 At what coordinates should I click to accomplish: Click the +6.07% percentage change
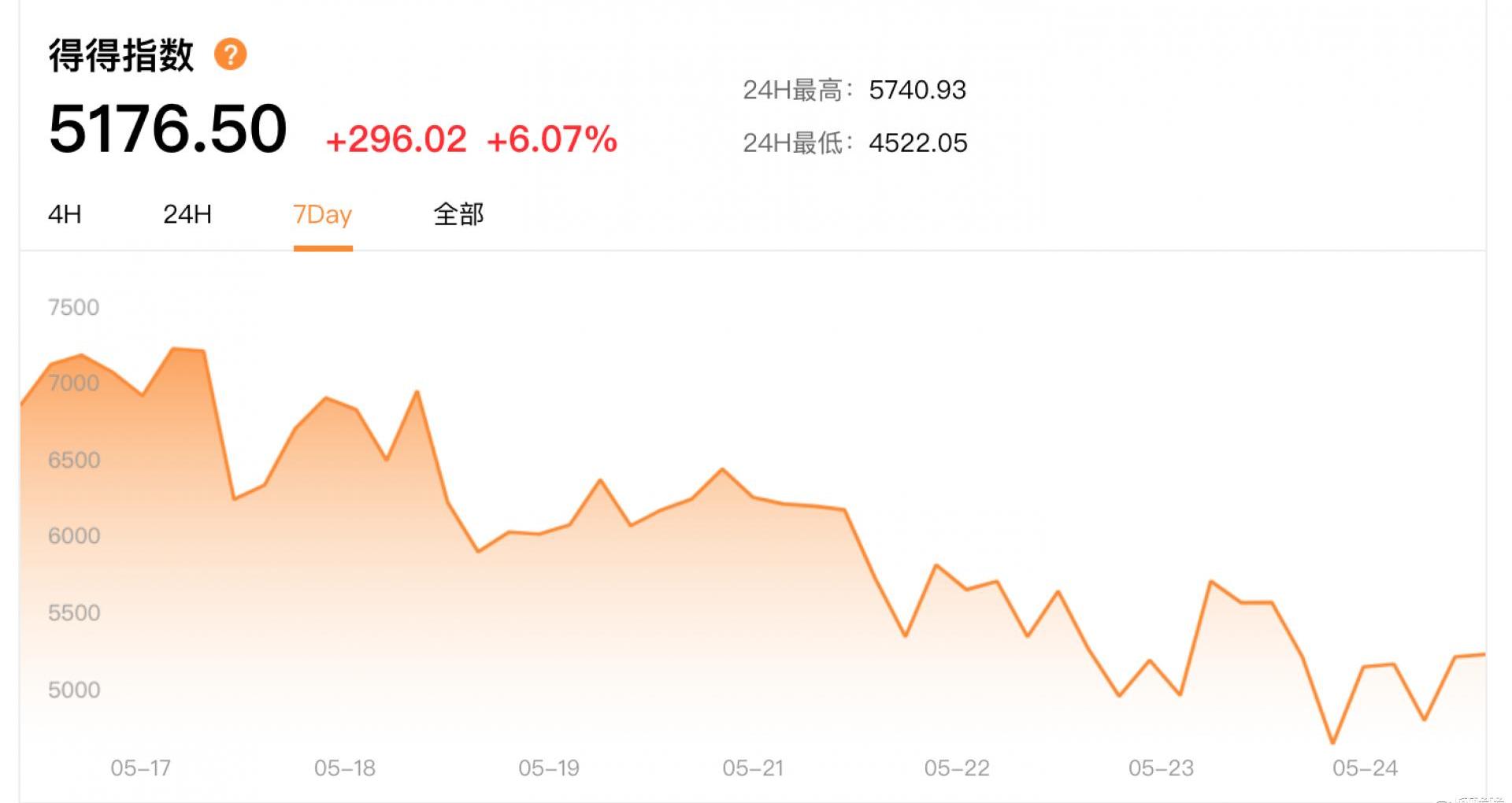click(x=552, y=140)
